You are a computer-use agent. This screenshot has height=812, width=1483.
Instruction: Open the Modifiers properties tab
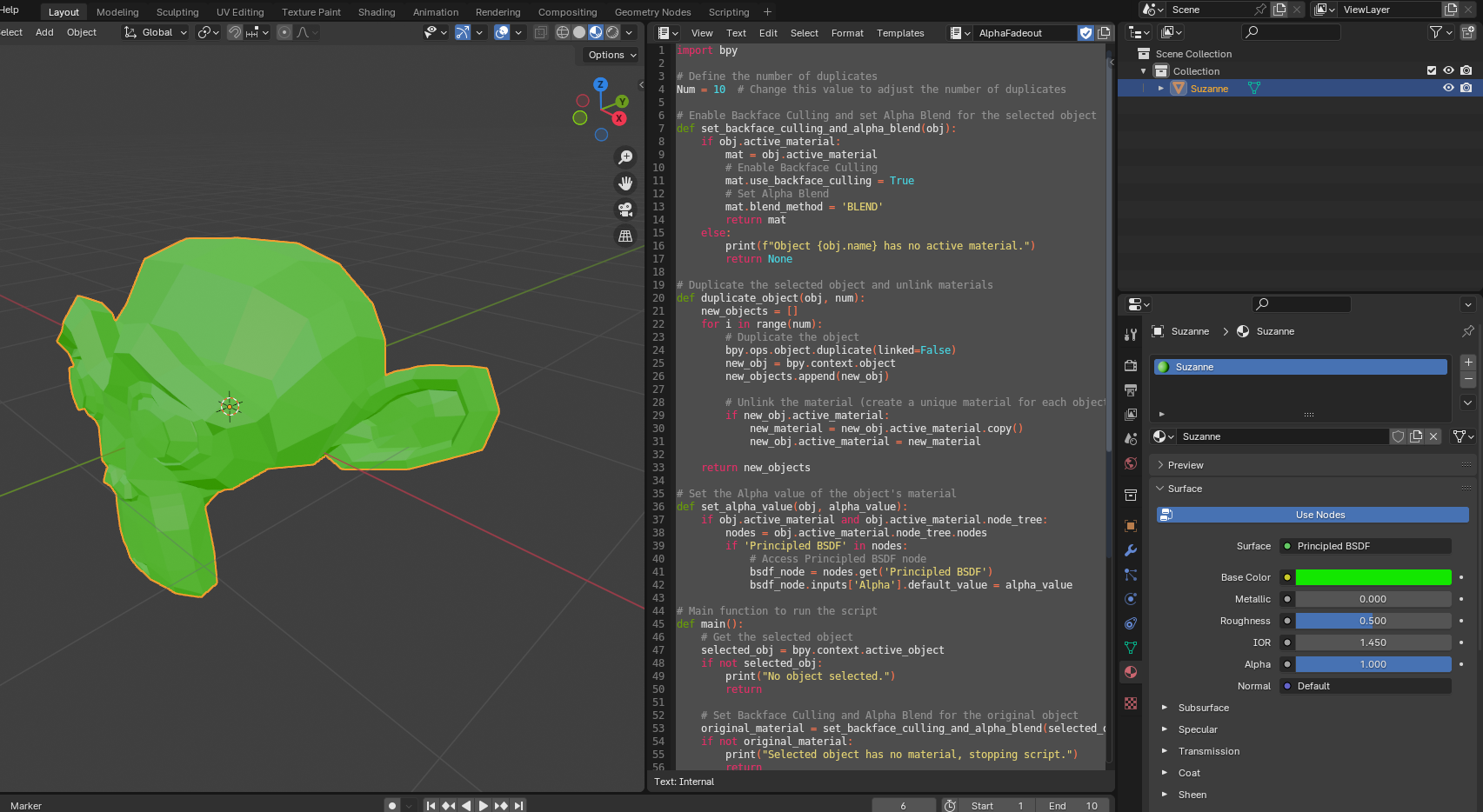coord(1131,550)
